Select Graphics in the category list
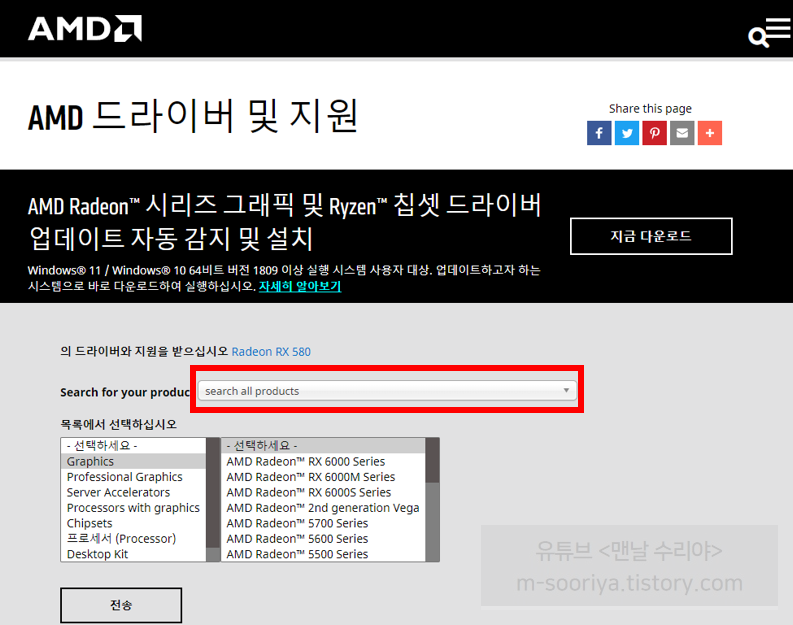 [134, 461]
